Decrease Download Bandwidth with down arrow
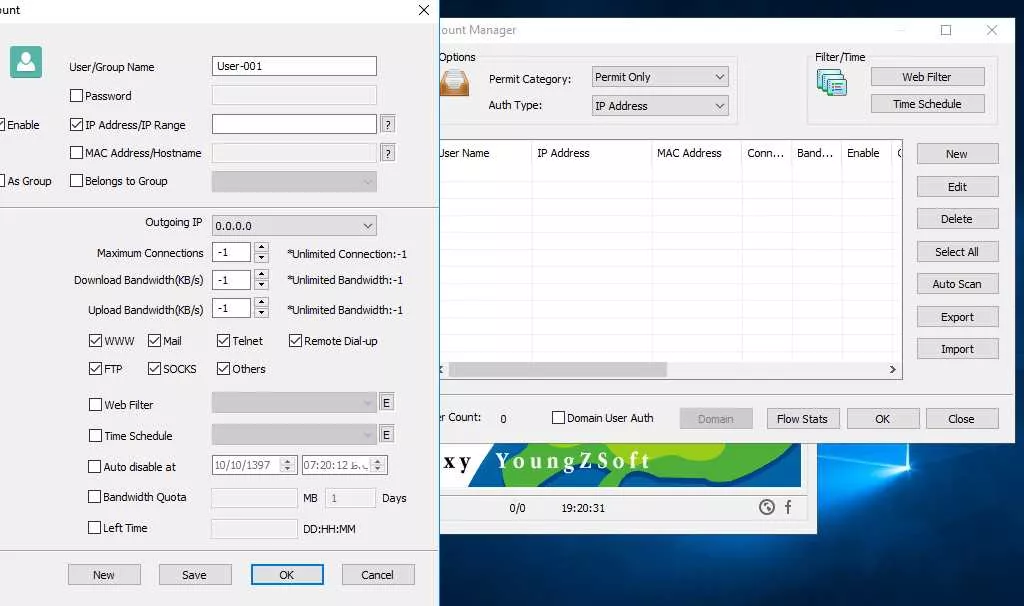This screenshot has height=606, width=1024. click(x=261, y=285)
